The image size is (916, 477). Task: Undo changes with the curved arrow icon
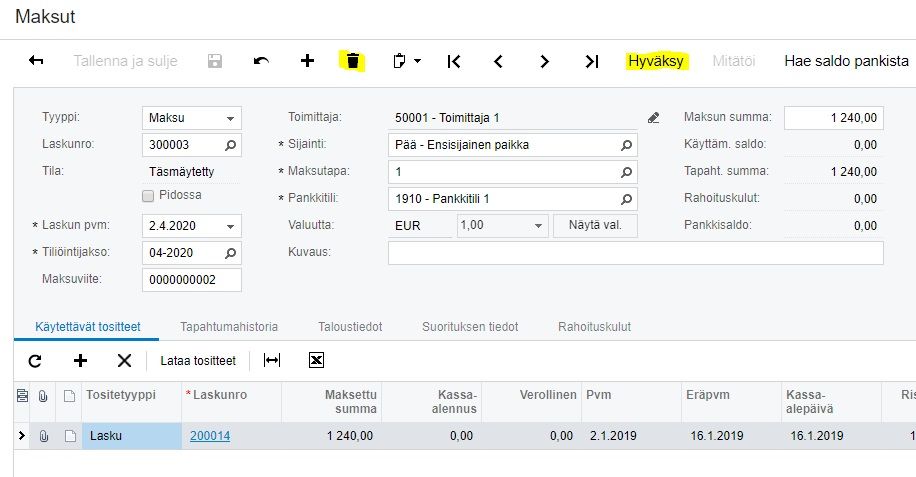click(x=261, y=61)
